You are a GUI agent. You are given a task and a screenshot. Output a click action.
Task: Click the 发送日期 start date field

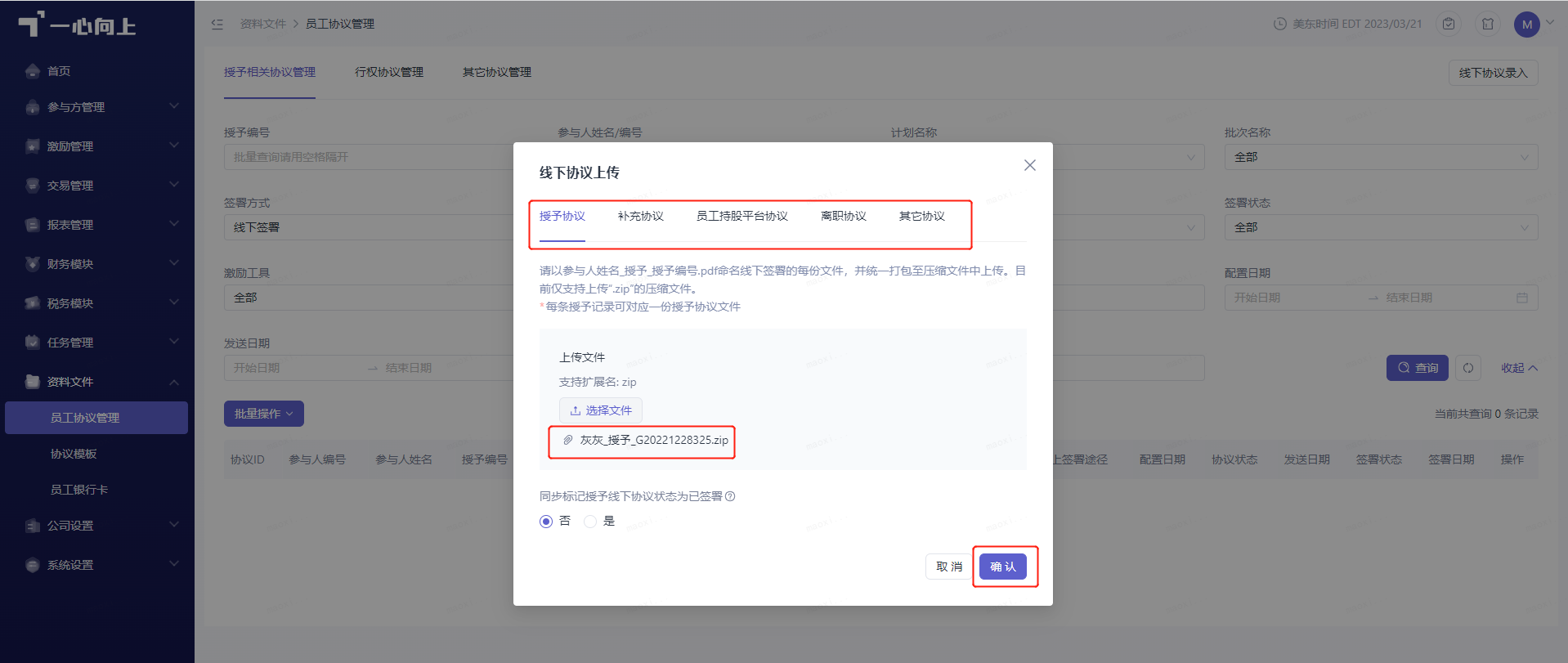tap(294, 368)
